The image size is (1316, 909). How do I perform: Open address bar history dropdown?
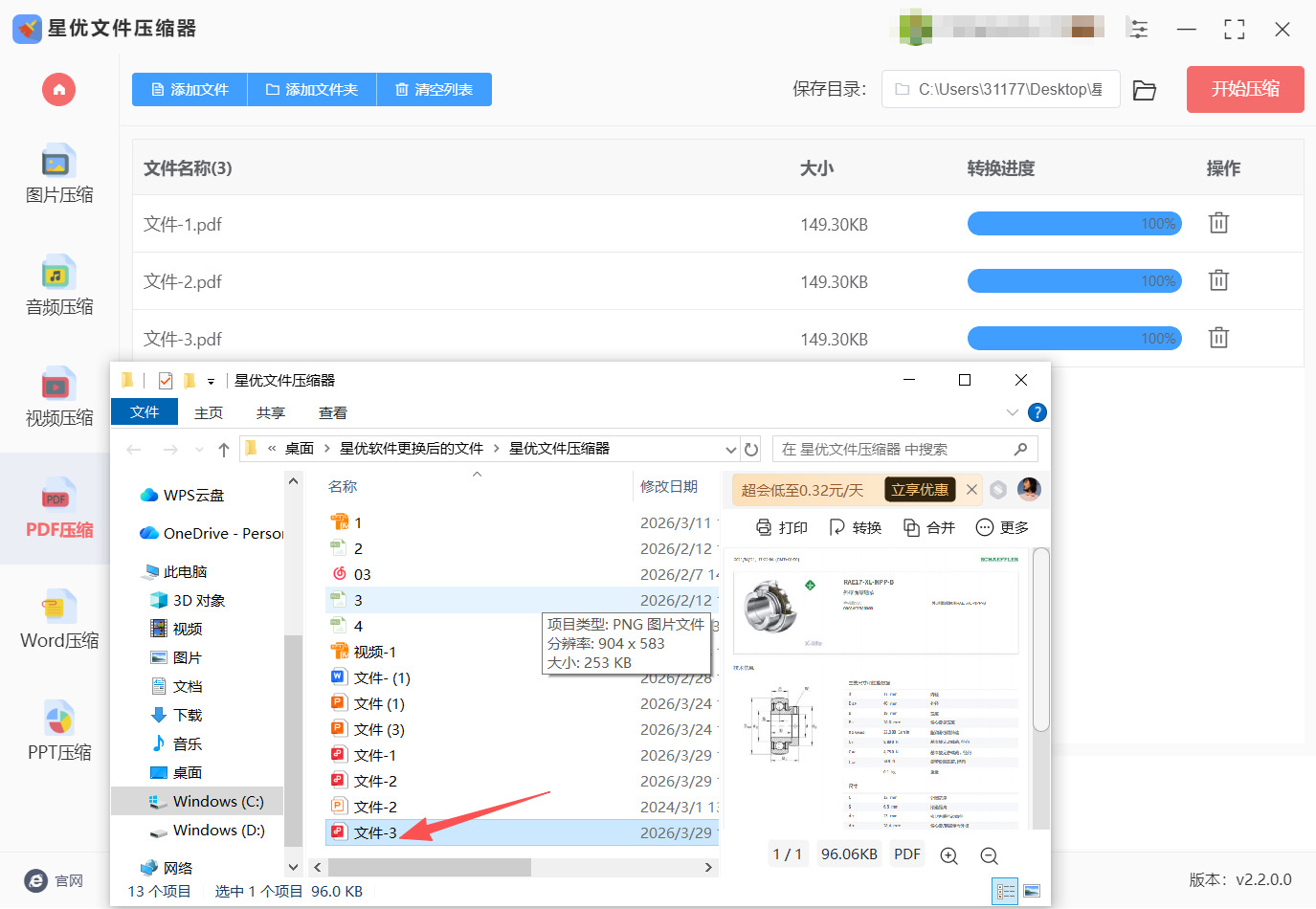pyautogui.click(x=731, y=450)
